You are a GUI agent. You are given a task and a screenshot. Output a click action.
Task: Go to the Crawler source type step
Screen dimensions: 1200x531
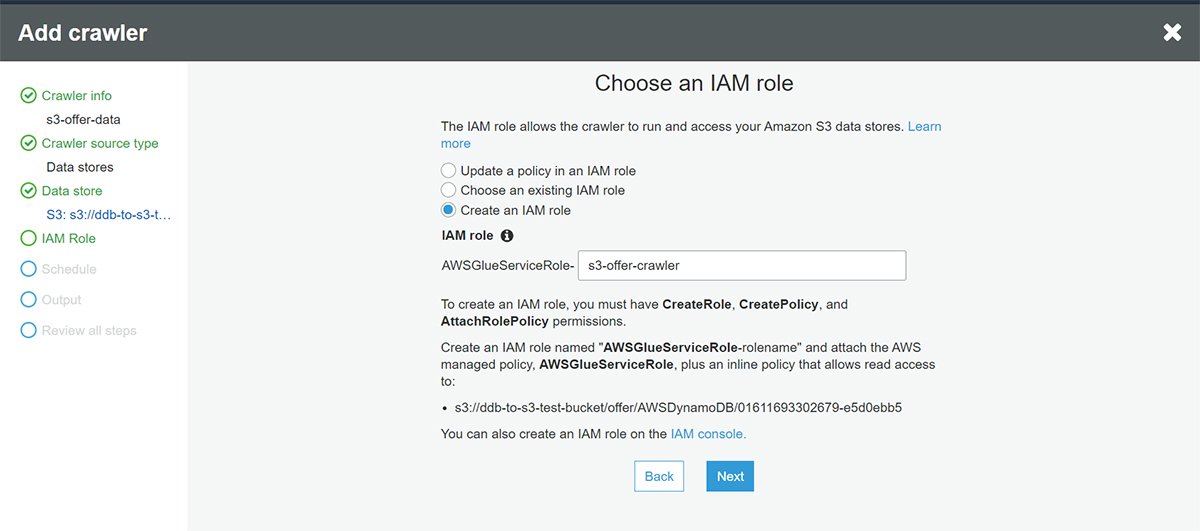pyautogui.click(x=100, y=143)
